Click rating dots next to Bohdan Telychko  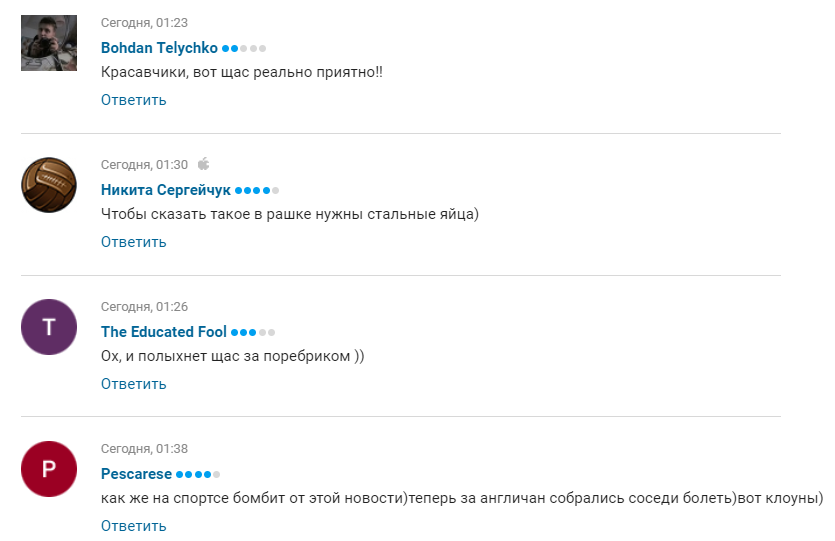tap(244, 48)
